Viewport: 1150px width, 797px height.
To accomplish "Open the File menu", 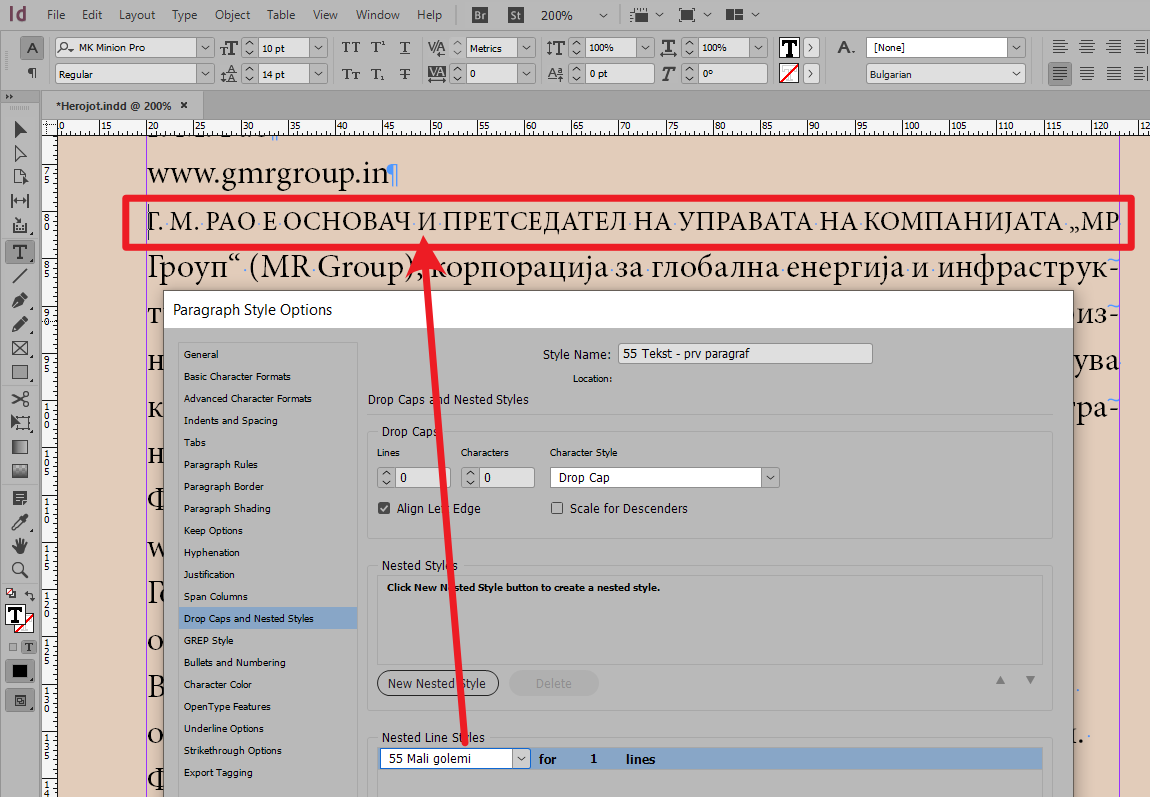I will [56, 15].
